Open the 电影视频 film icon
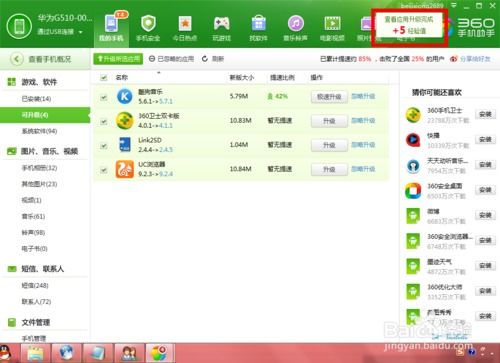The height and width of the screenshot is (363, 500). coord(332,24)
